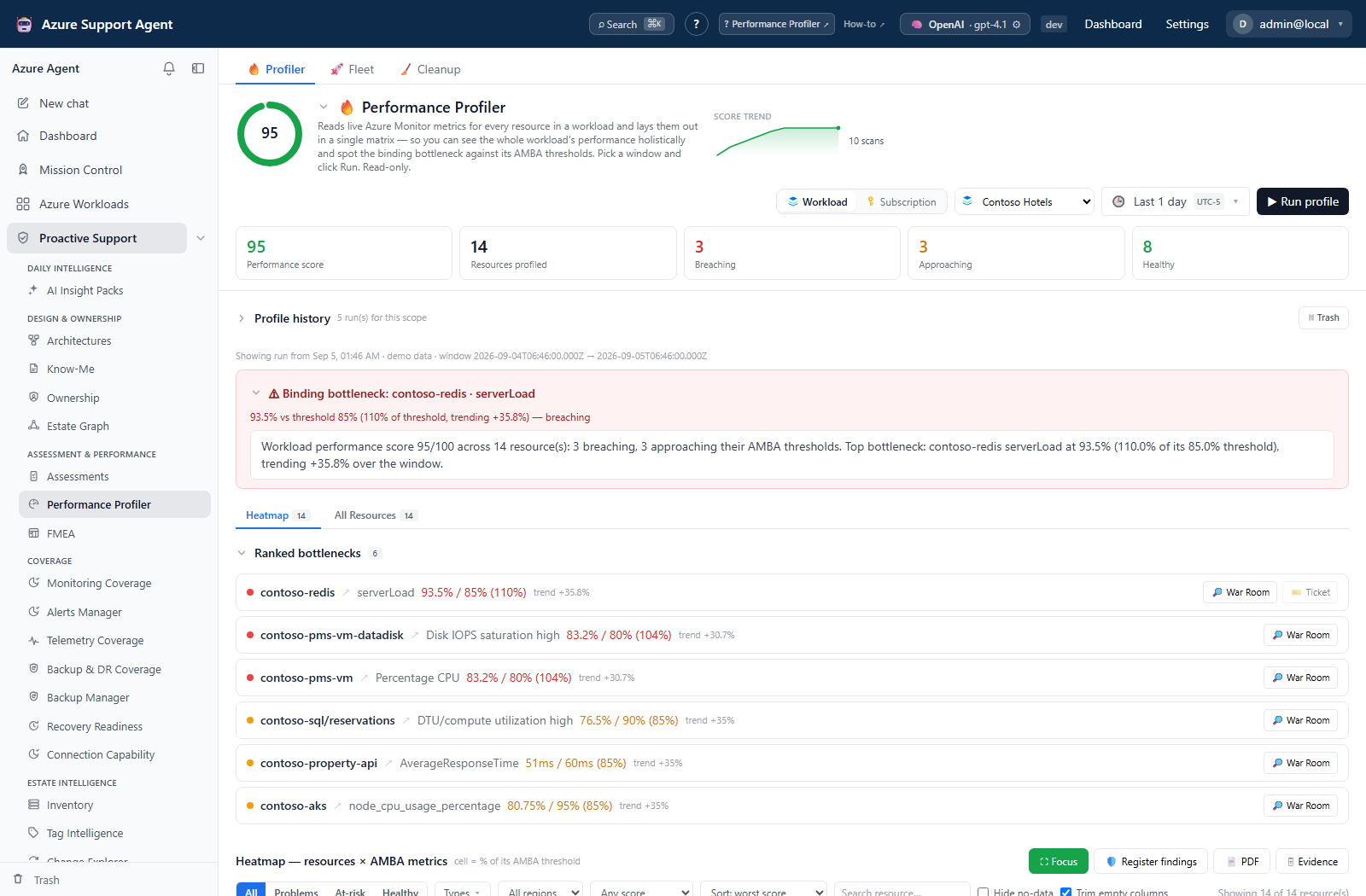Switch scope toggle to Subscription
The height and width of the screenshot is (896, 1366).
(902, 202)
